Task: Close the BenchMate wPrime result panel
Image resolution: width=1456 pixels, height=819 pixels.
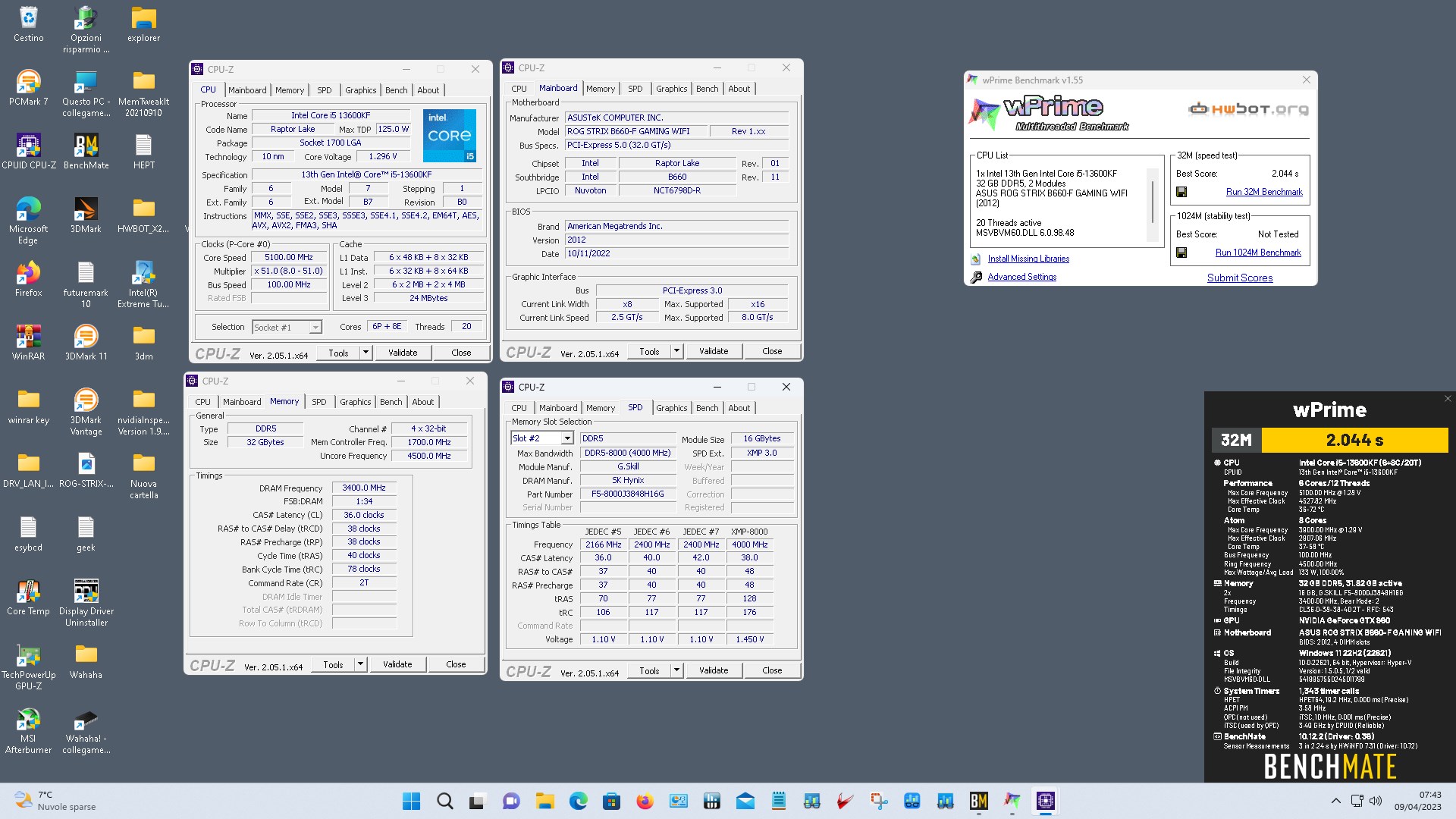Action: (x=1447, y=399)
